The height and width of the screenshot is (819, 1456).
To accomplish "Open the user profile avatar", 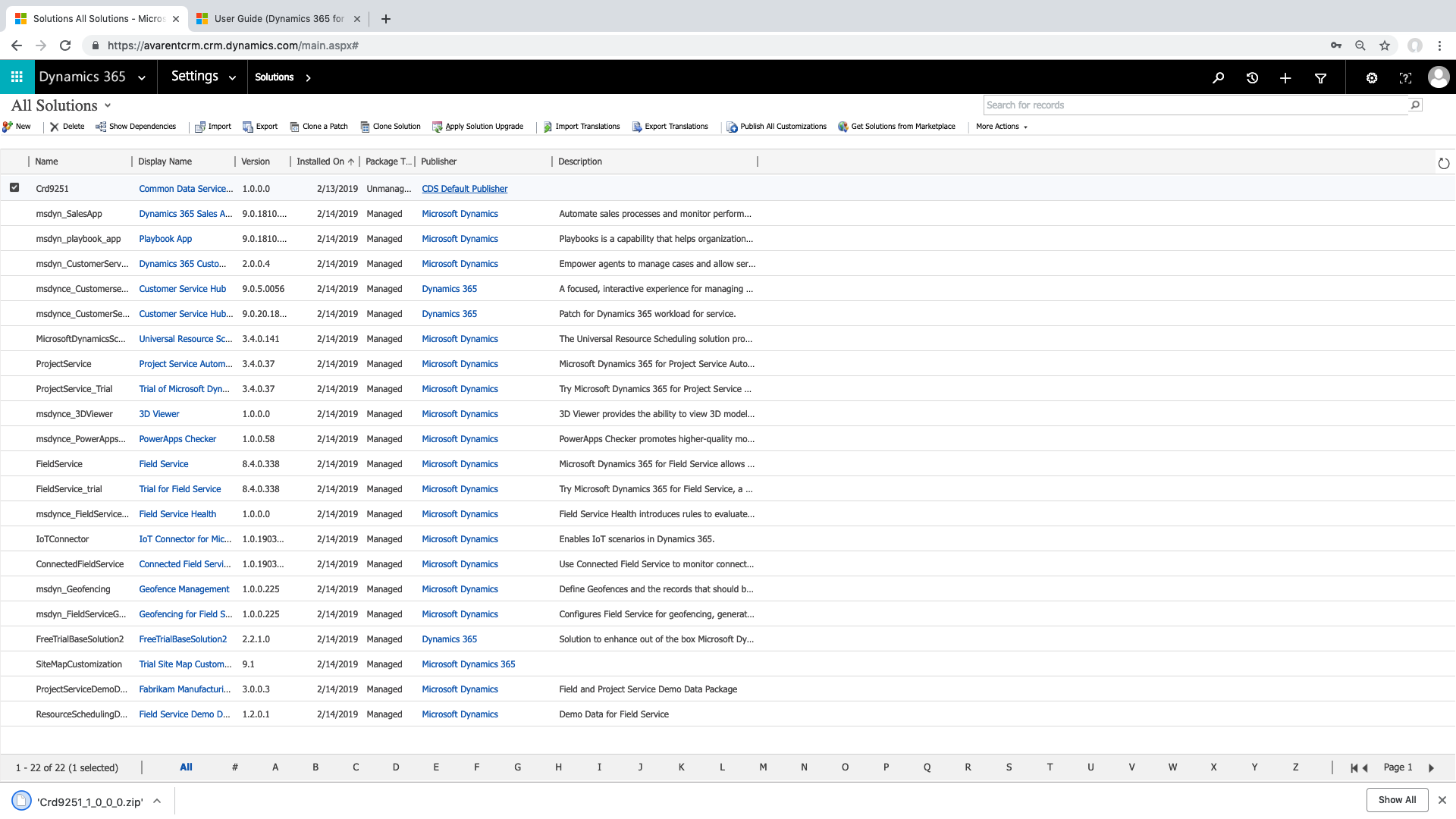I will [1438, 77].
